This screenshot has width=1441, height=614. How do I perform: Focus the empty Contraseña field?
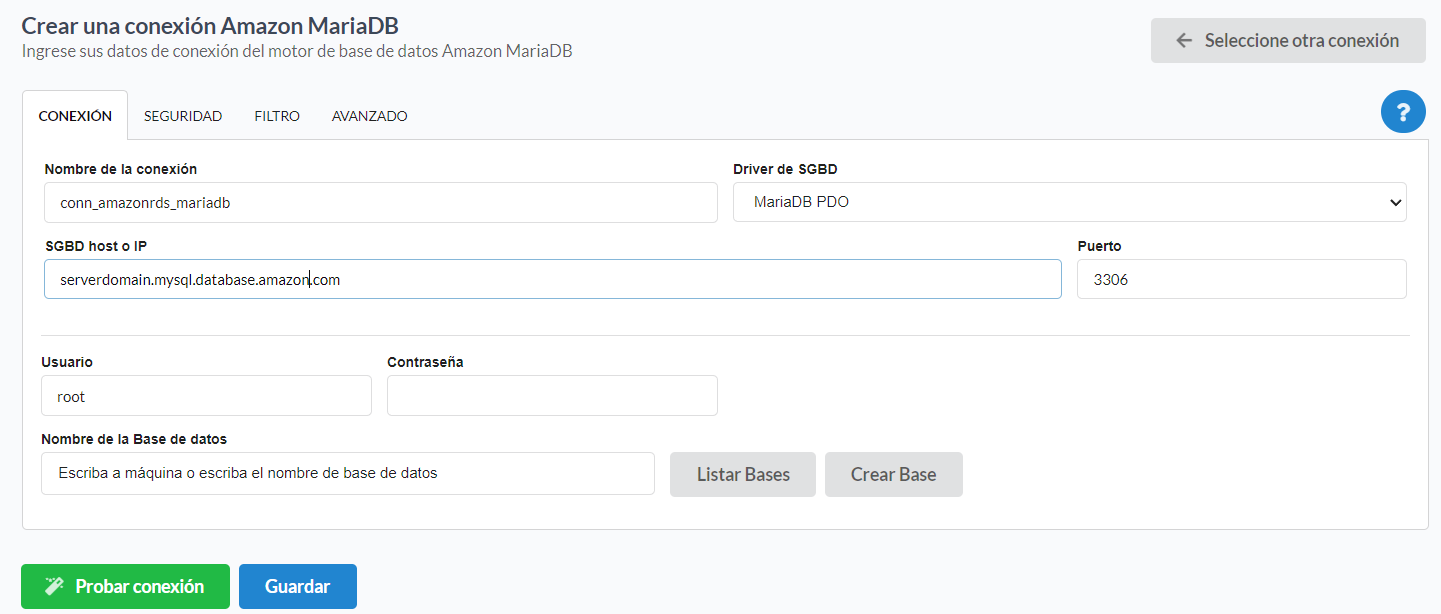pyautogui.click(x=552, y=396)
